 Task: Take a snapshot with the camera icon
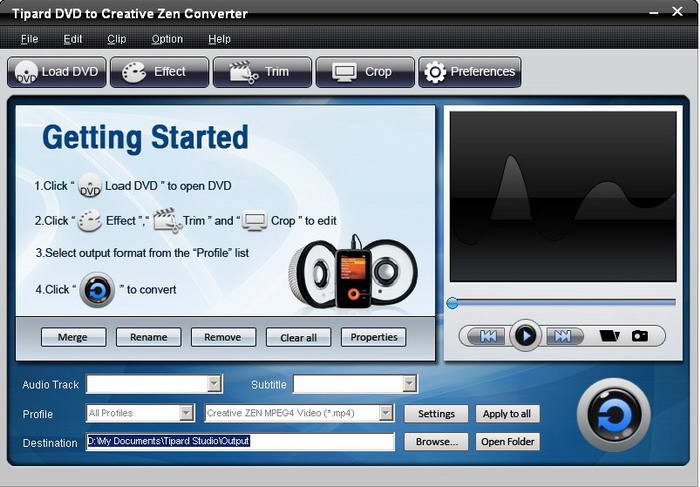[640, 336]
